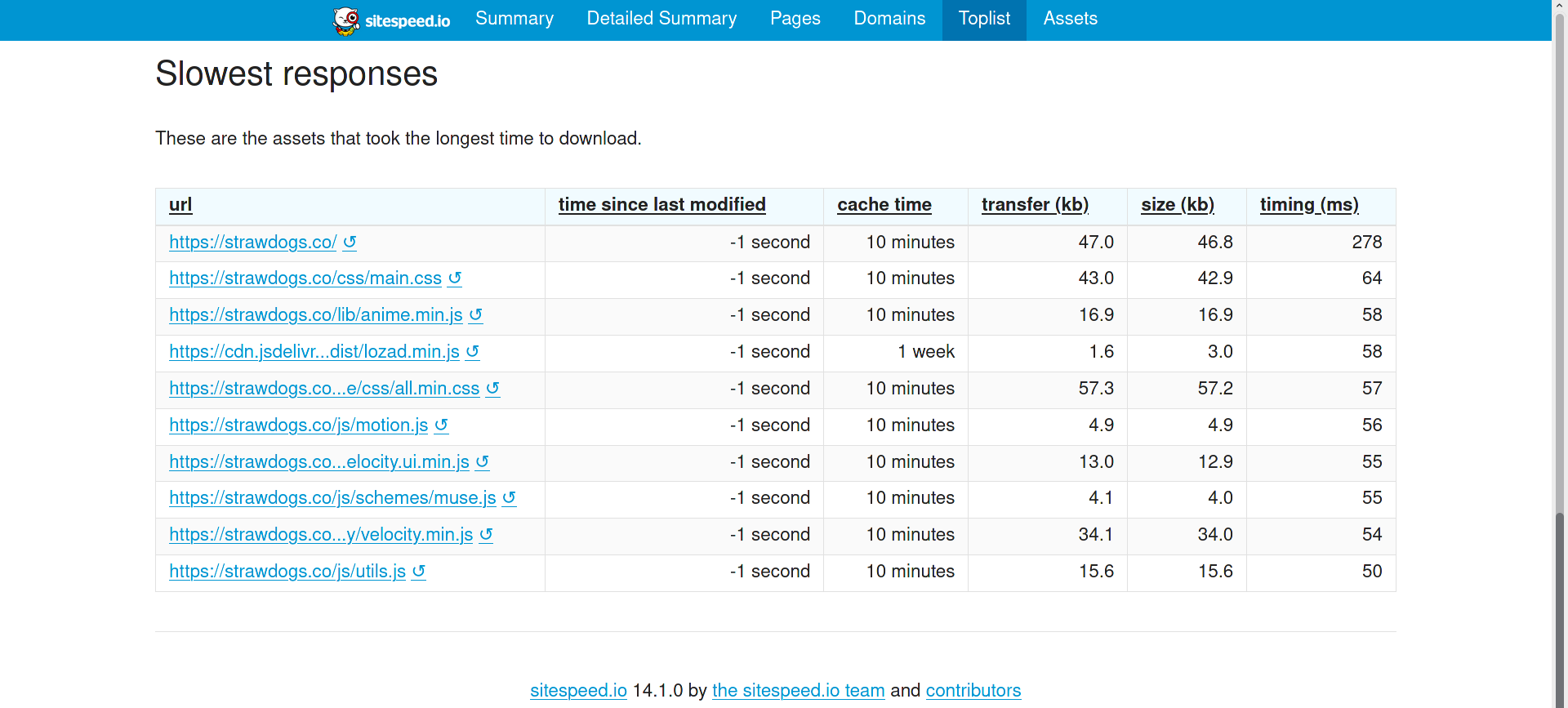Open the css/main.css link

pyautogui.click(x=305, y=278)
